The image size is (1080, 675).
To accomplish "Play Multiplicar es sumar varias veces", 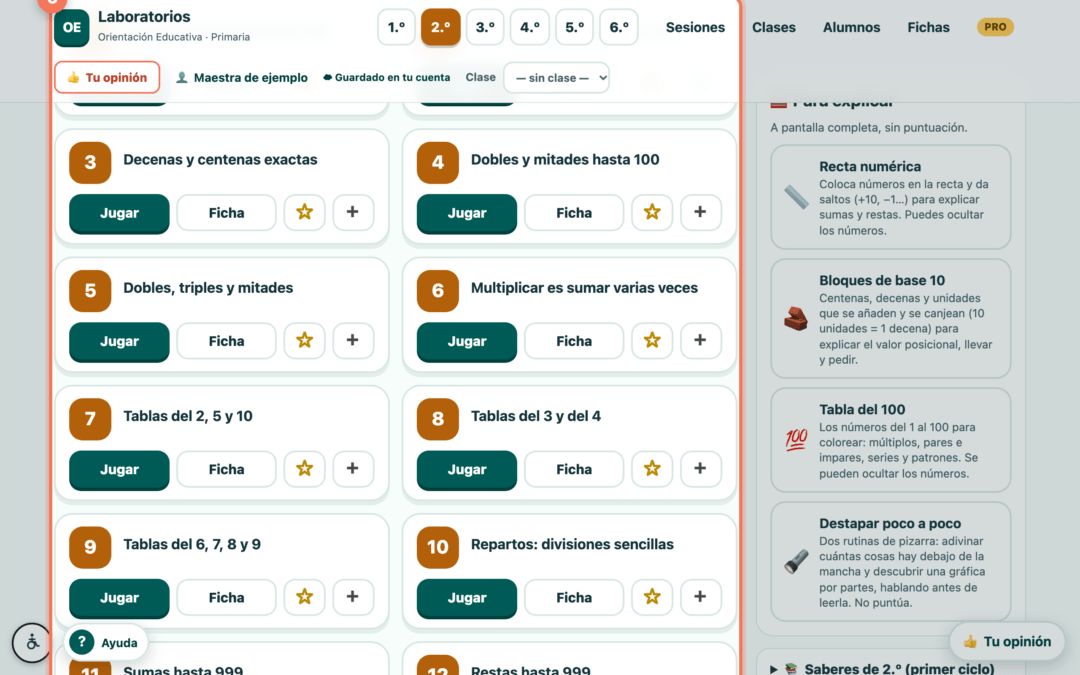I will [467, 341].
